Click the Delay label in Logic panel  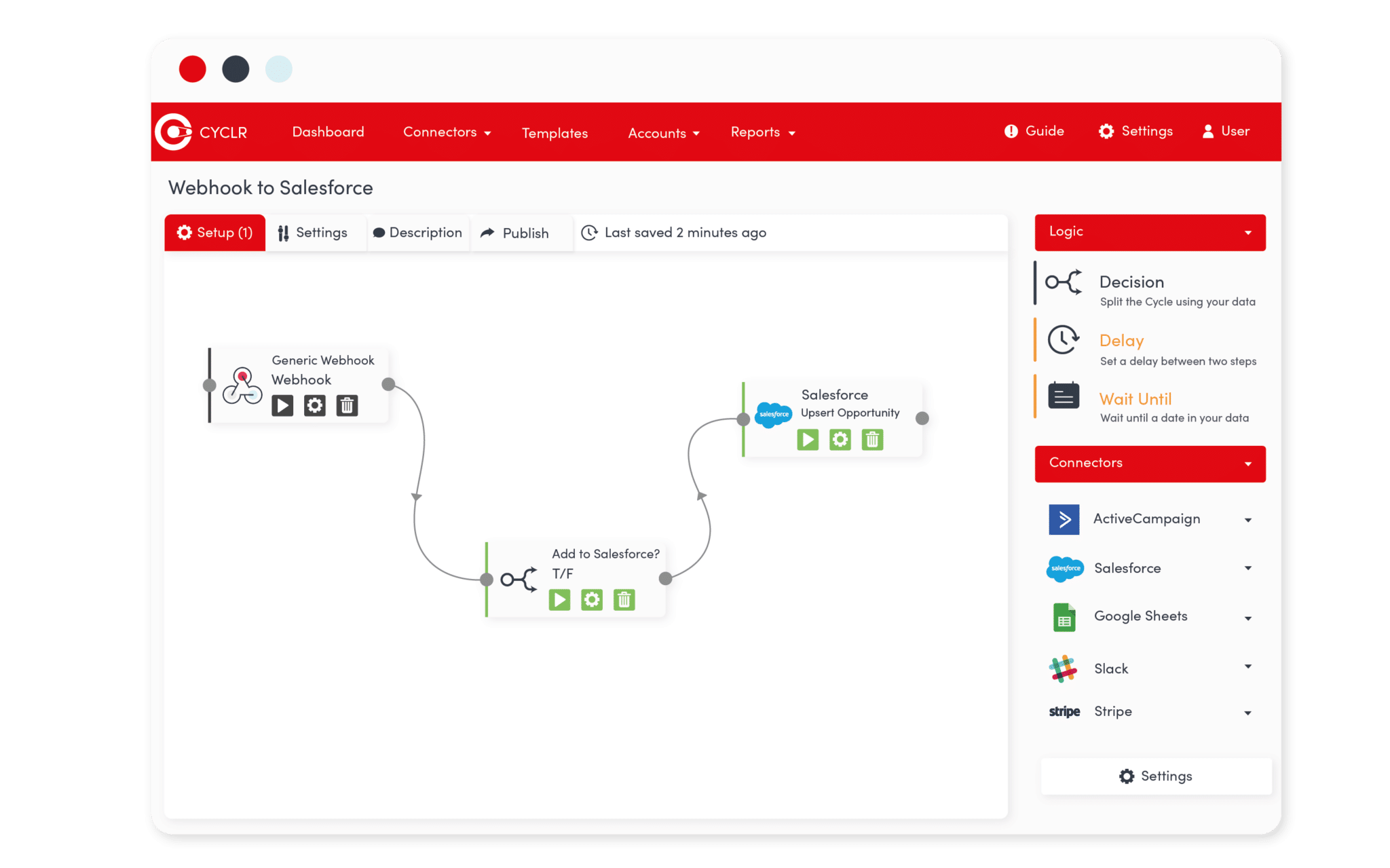tap(1121, 341)
